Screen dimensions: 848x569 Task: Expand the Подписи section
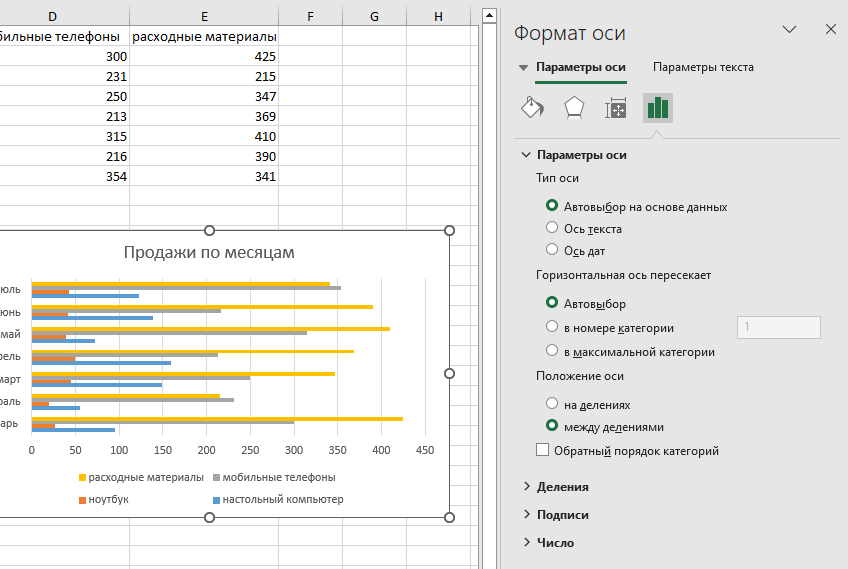pyautogui.click(x=527, y=515)
